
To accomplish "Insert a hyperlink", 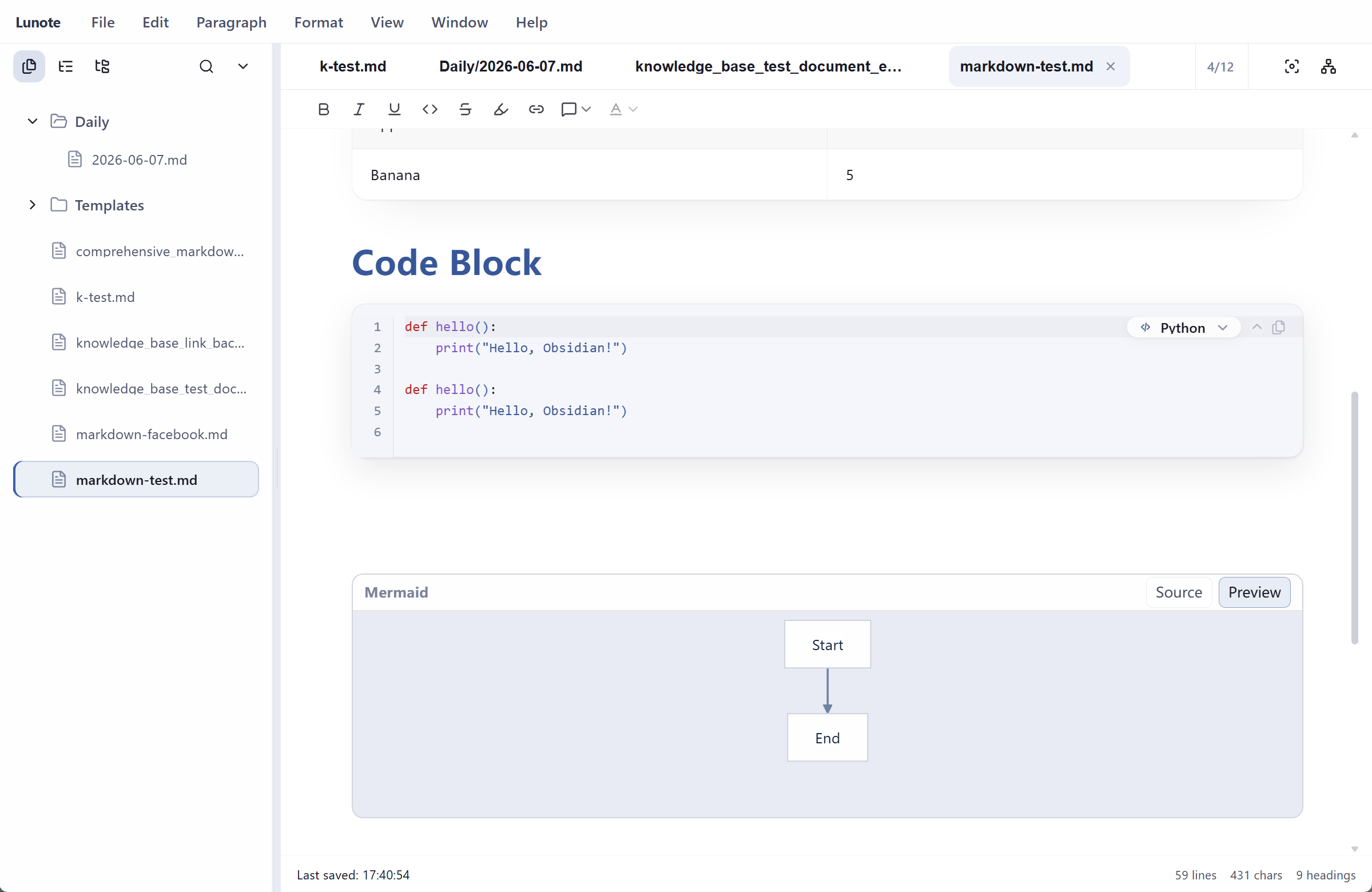I will tap(536, 109).
